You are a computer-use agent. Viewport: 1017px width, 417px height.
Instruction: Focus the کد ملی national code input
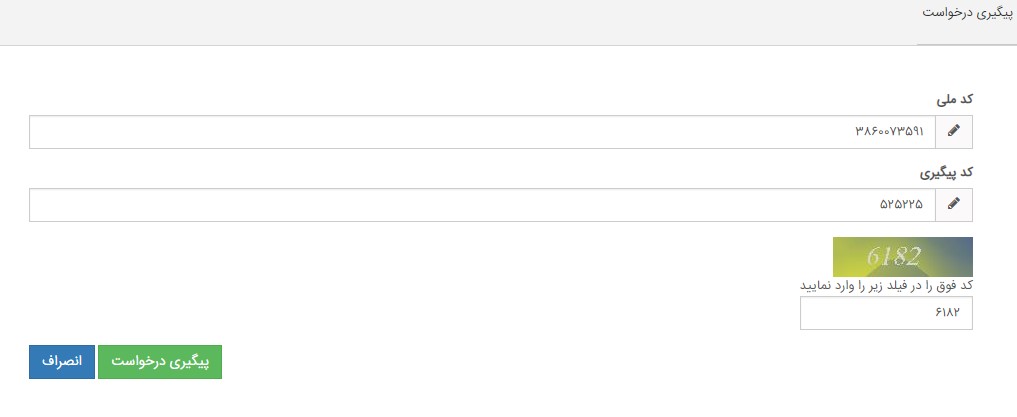pyautogui.click(x=482, y=132)
